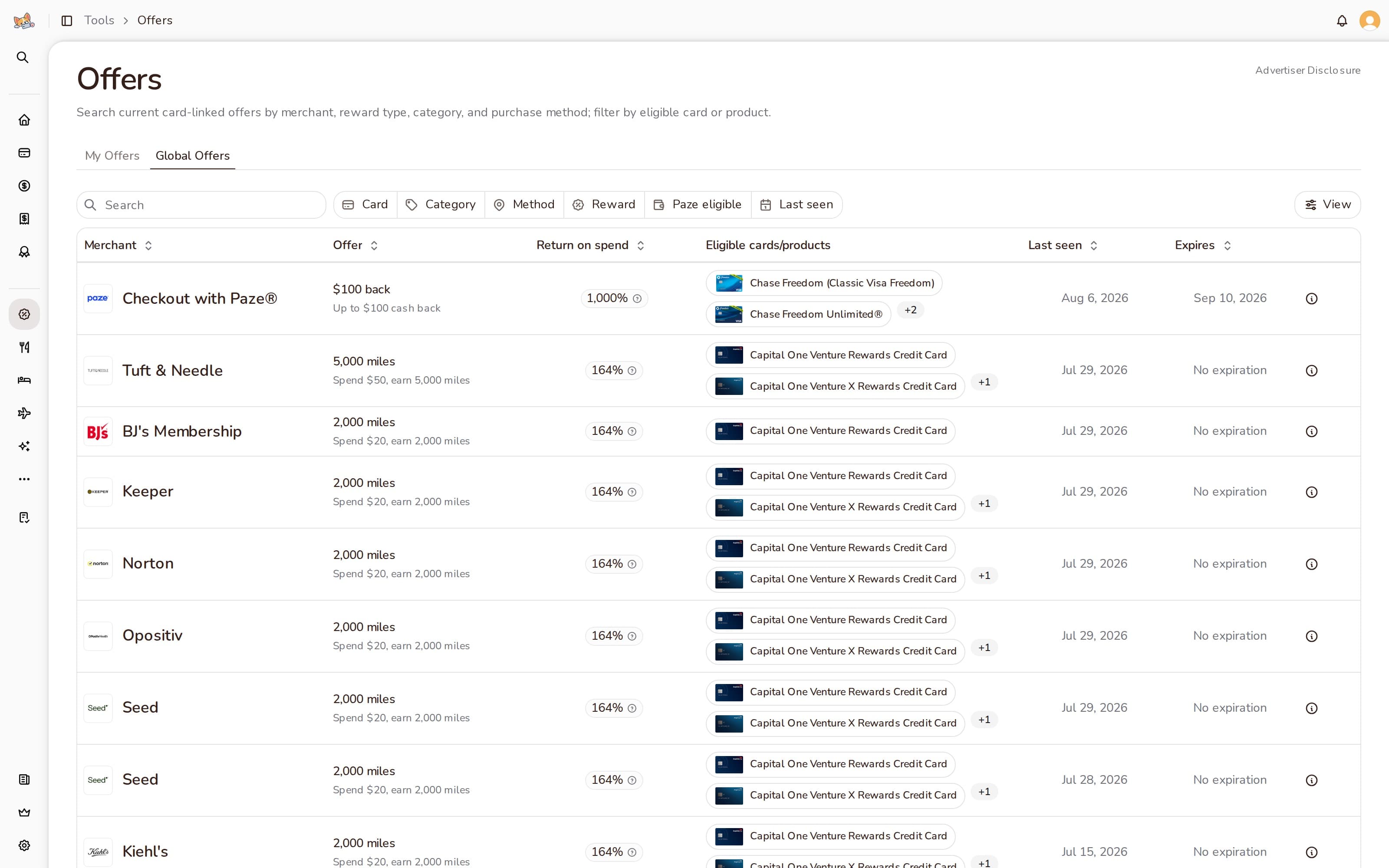Open the notifications bell
Screen dimensions: 1389x868
pos(1342,21)
